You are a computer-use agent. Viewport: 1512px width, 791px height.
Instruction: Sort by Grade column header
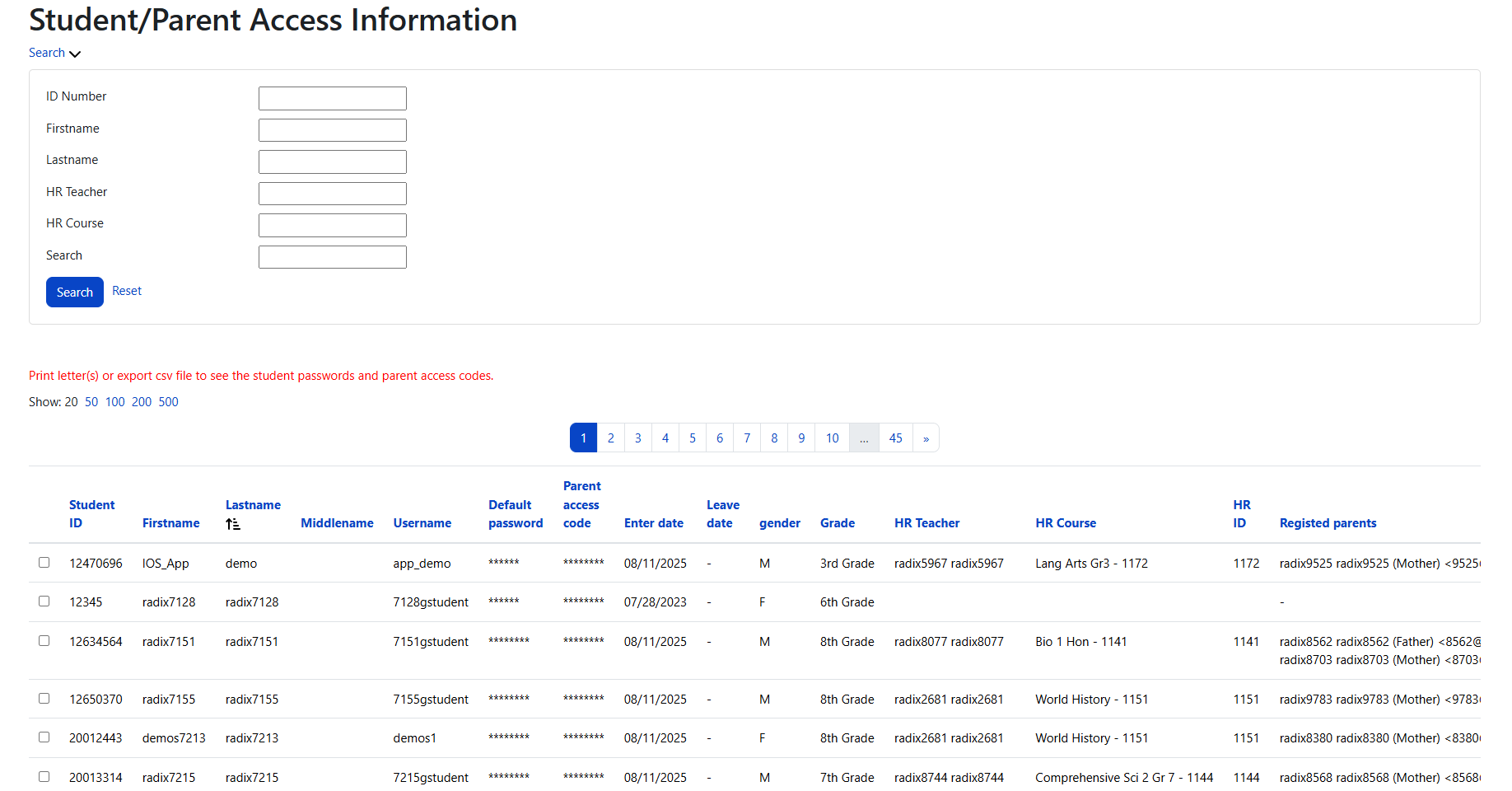point(837,523)
